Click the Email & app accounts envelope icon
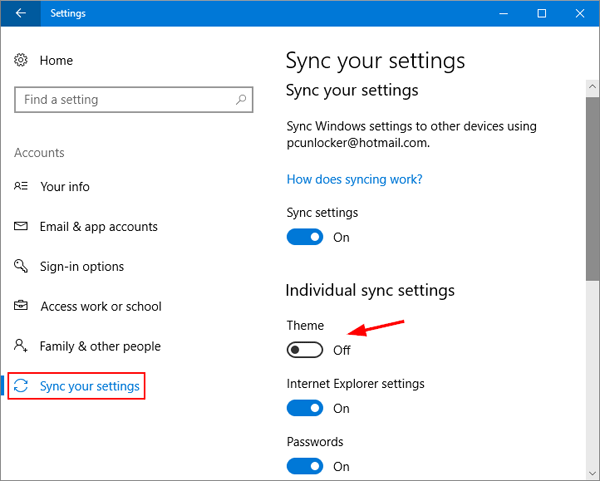 point(21,227)
